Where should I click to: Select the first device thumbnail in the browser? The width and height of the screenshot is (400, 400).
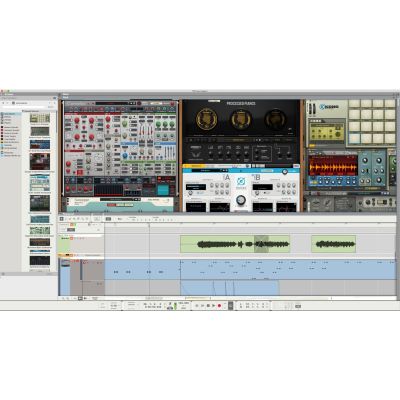pyautogui.click(x=40, y=118)
